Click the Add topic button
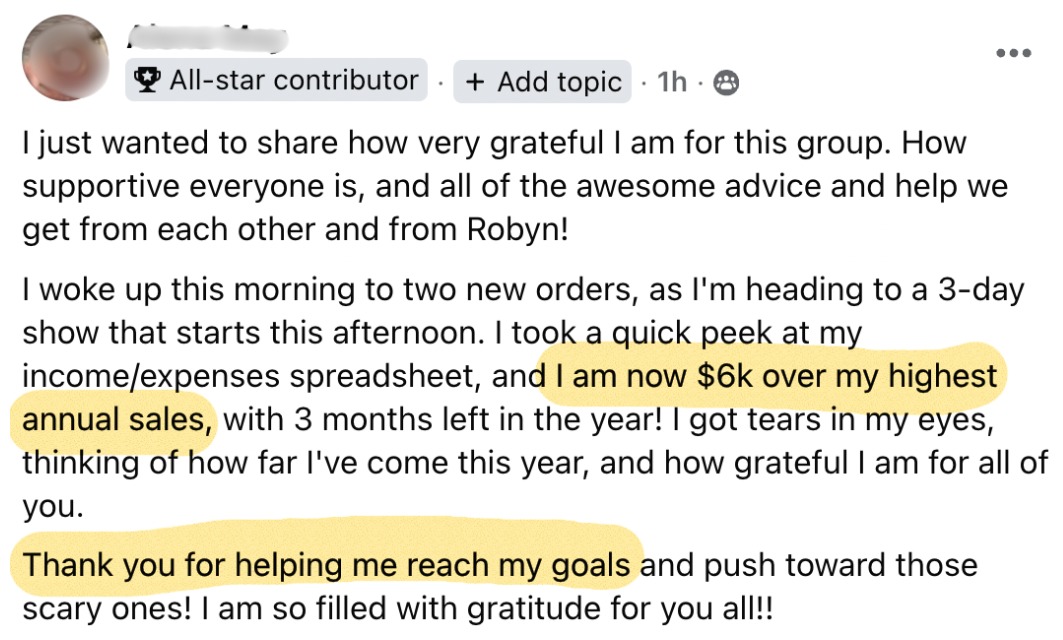Viewport: 1063px width, 640px height. [542, 81]
